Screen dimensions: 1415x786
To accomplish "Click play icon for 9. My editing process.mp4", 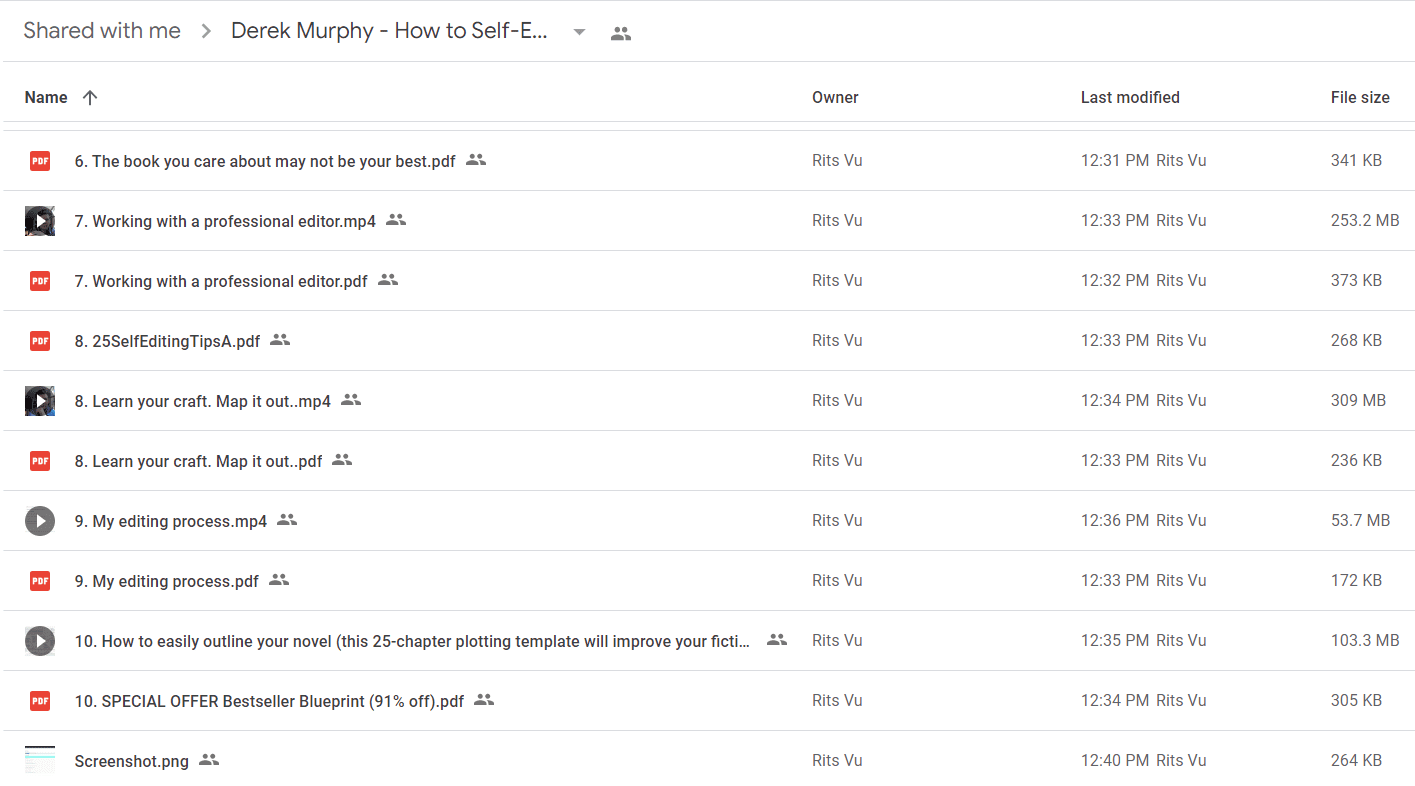I will tap(40, 520).
